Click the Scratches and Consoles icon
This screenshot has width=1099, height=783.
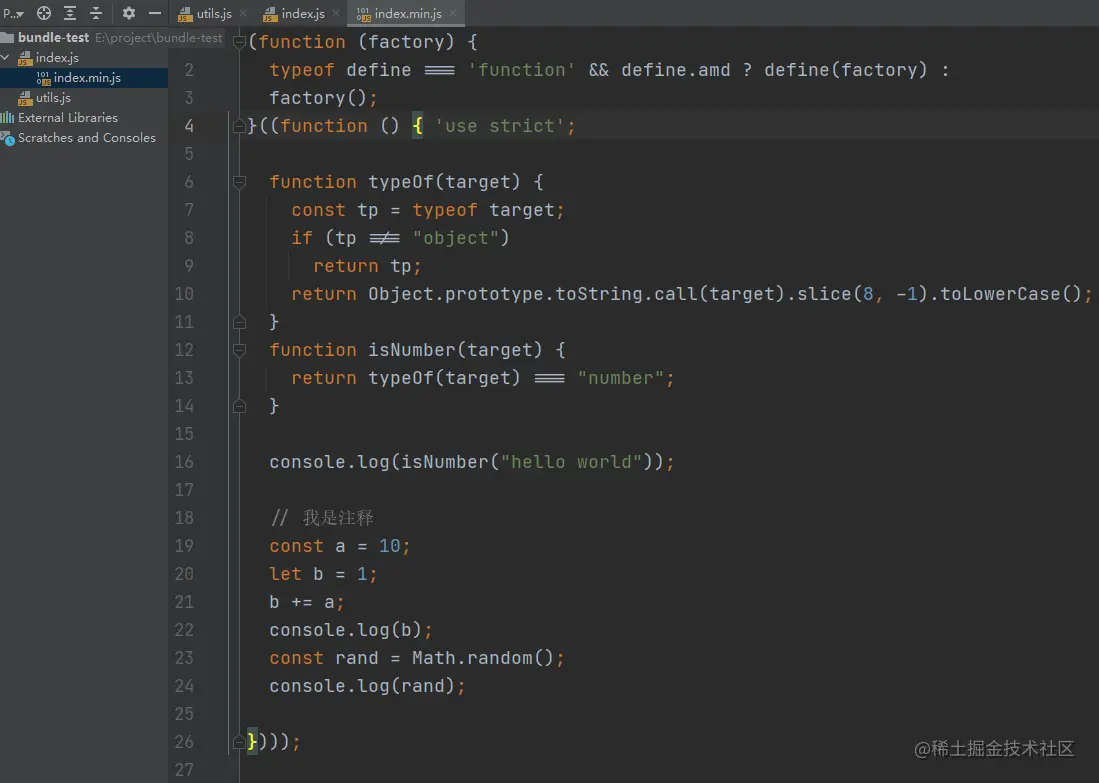[8, 139]
